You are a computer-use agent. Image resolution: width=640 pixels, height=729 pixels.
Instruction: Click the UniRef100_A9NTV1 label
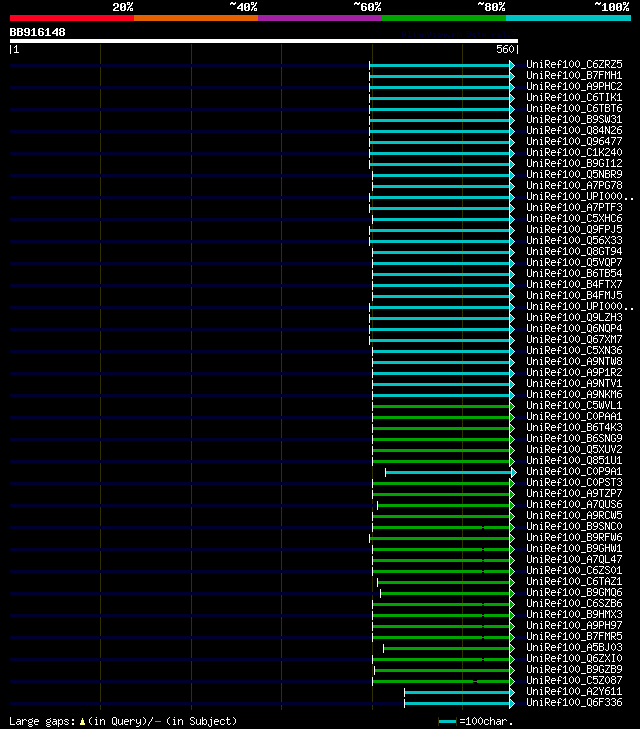pos(574,384)
